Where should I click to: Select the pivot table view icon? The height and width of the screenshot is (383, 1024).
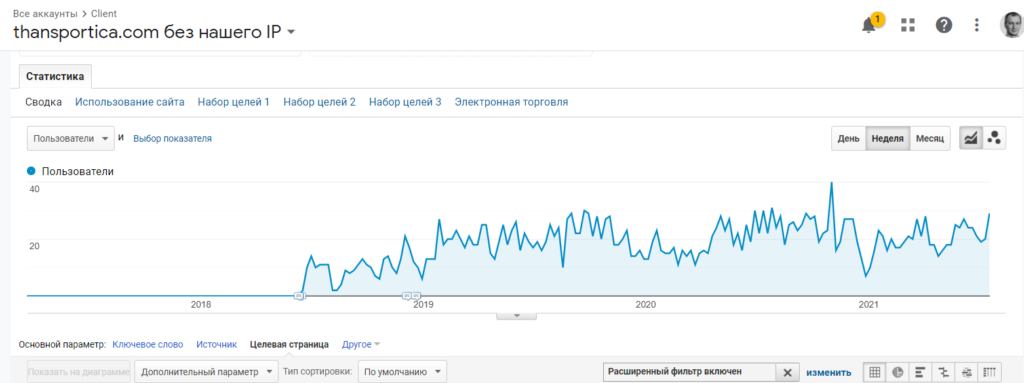point(990,372)
